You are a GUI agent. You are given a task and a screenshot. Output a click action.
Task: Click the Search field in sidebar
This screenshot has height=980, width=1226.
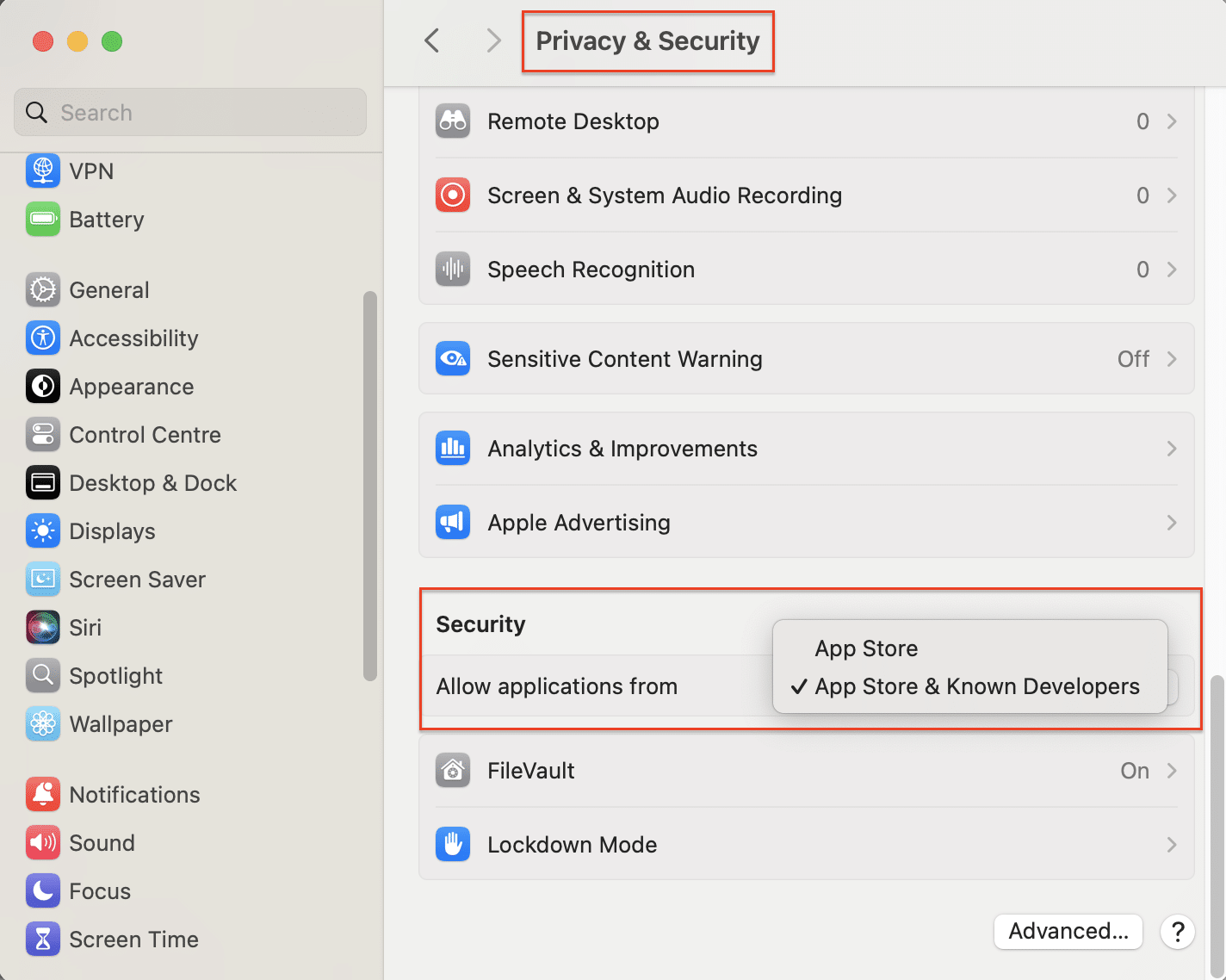[x=190, y=113]
